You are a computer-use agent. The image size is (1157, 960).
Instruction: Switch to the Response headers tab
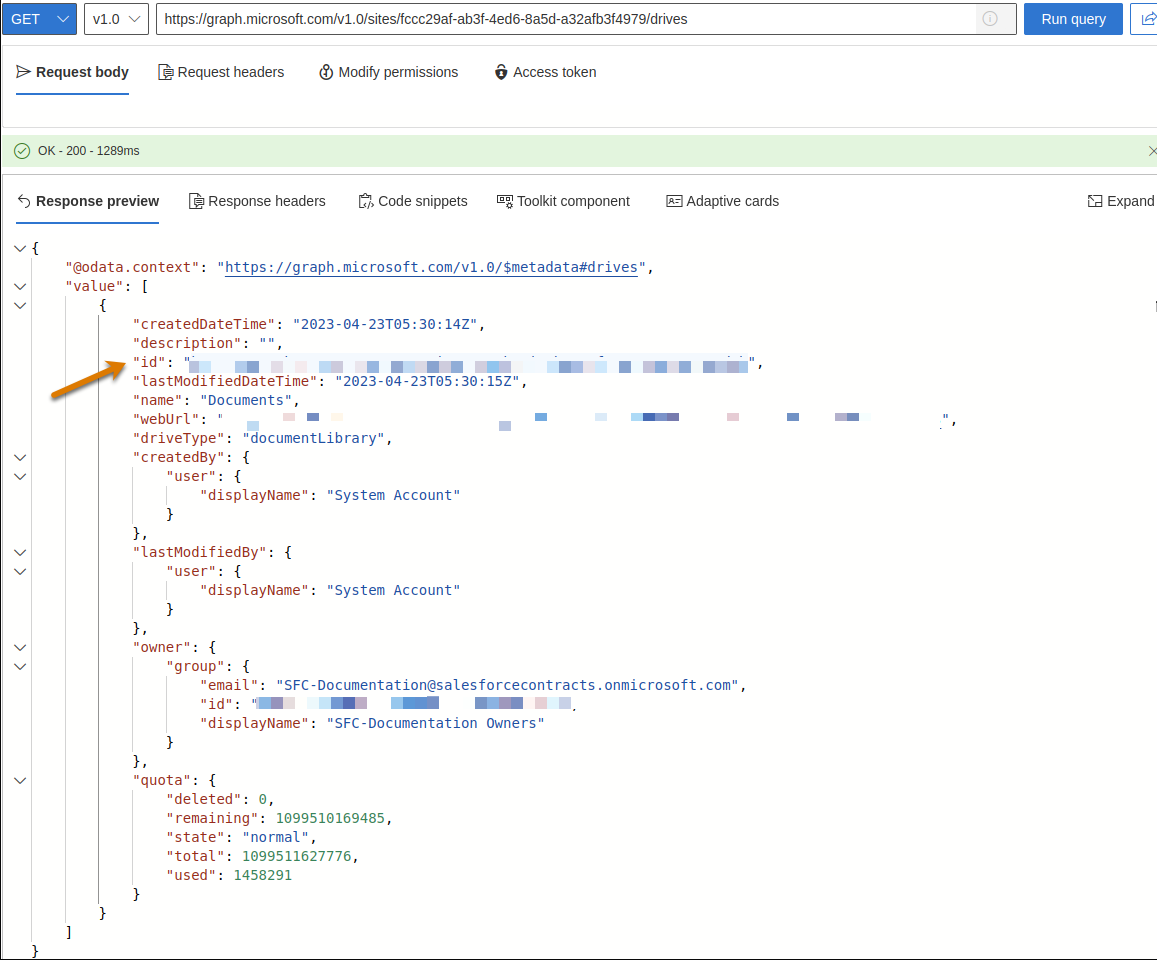point(257,201)
